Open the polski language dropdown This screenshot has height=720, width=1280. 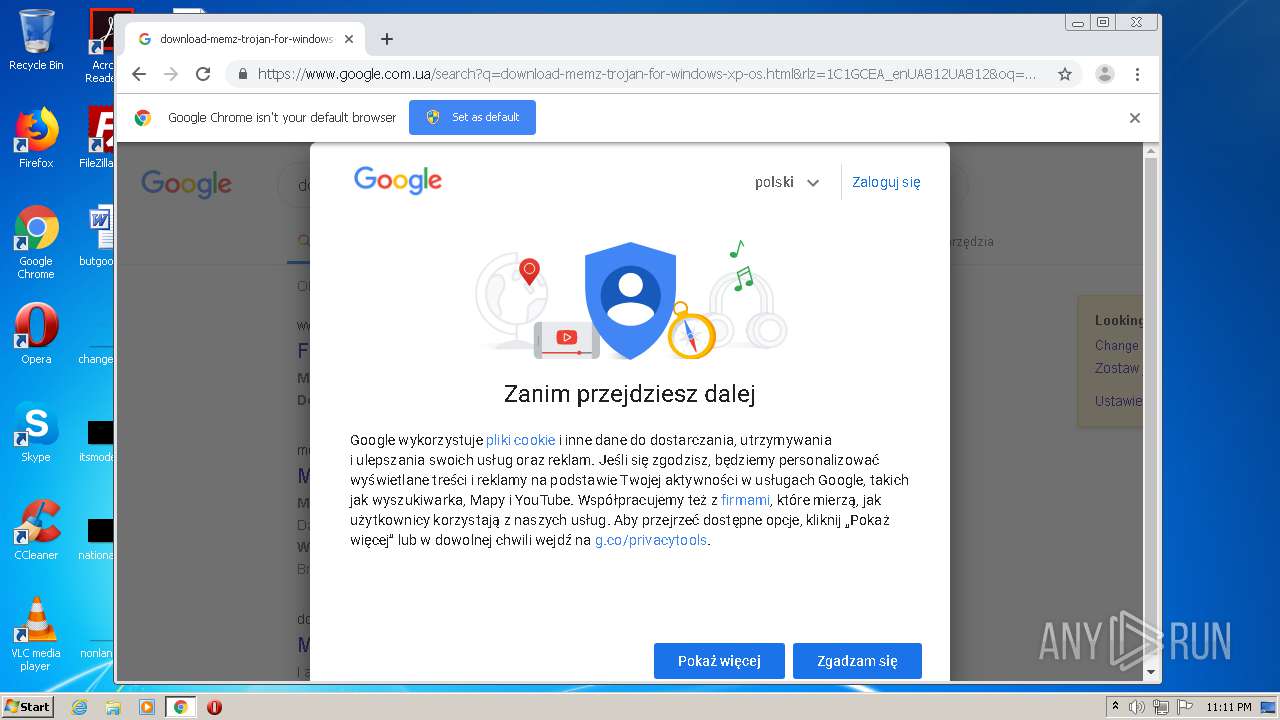(x=787, y=182)
